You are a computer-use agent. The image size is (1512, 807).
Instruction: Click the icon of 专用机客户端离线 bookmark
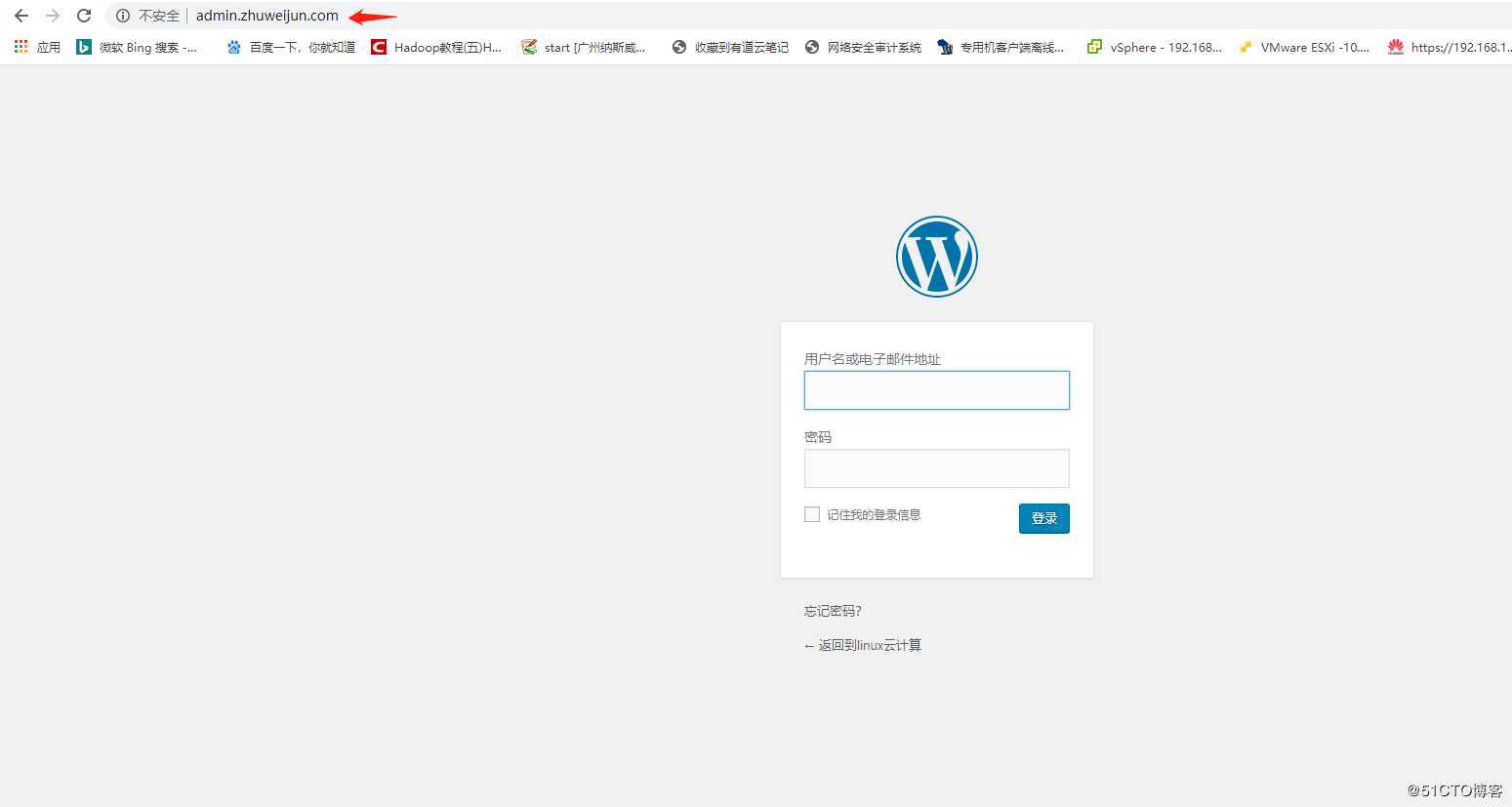pyautogui.click(x=945, y=47)
